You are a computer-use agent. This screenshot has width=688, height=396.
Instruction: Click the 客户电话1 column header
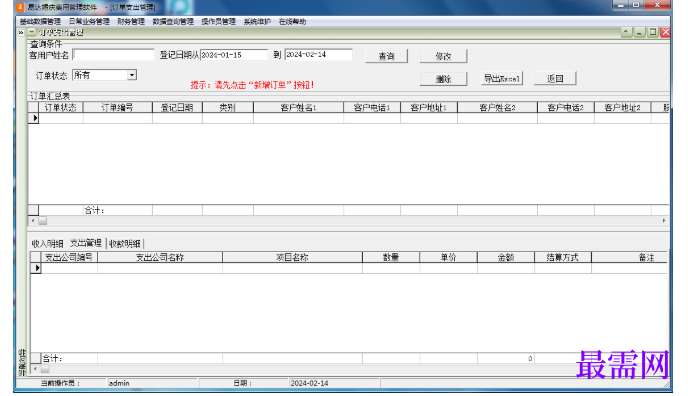pyautogui.click(x=372, y=107)
